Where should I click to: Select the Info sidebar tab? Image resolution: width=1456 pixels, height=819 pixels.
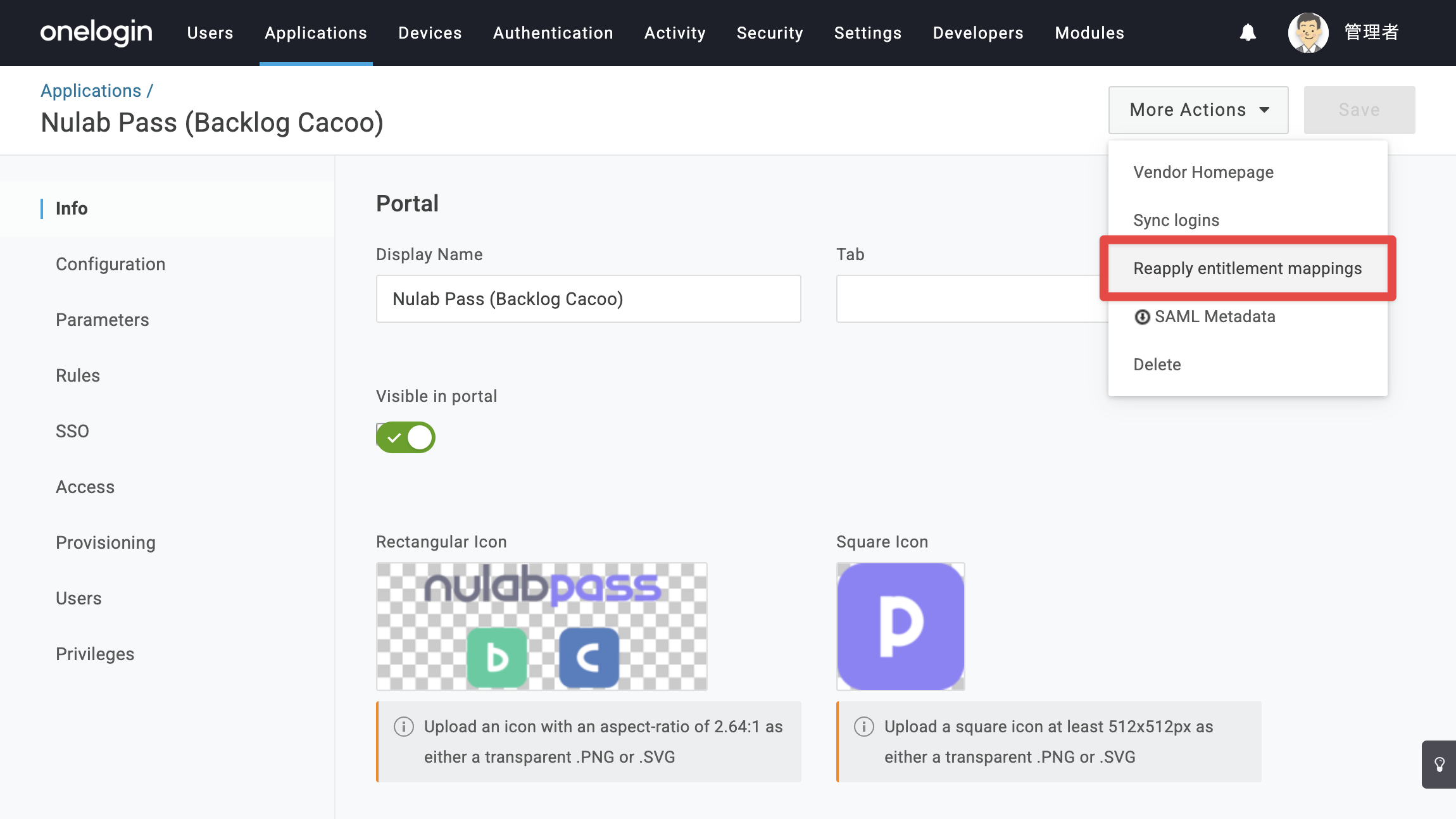pos(167,208)
